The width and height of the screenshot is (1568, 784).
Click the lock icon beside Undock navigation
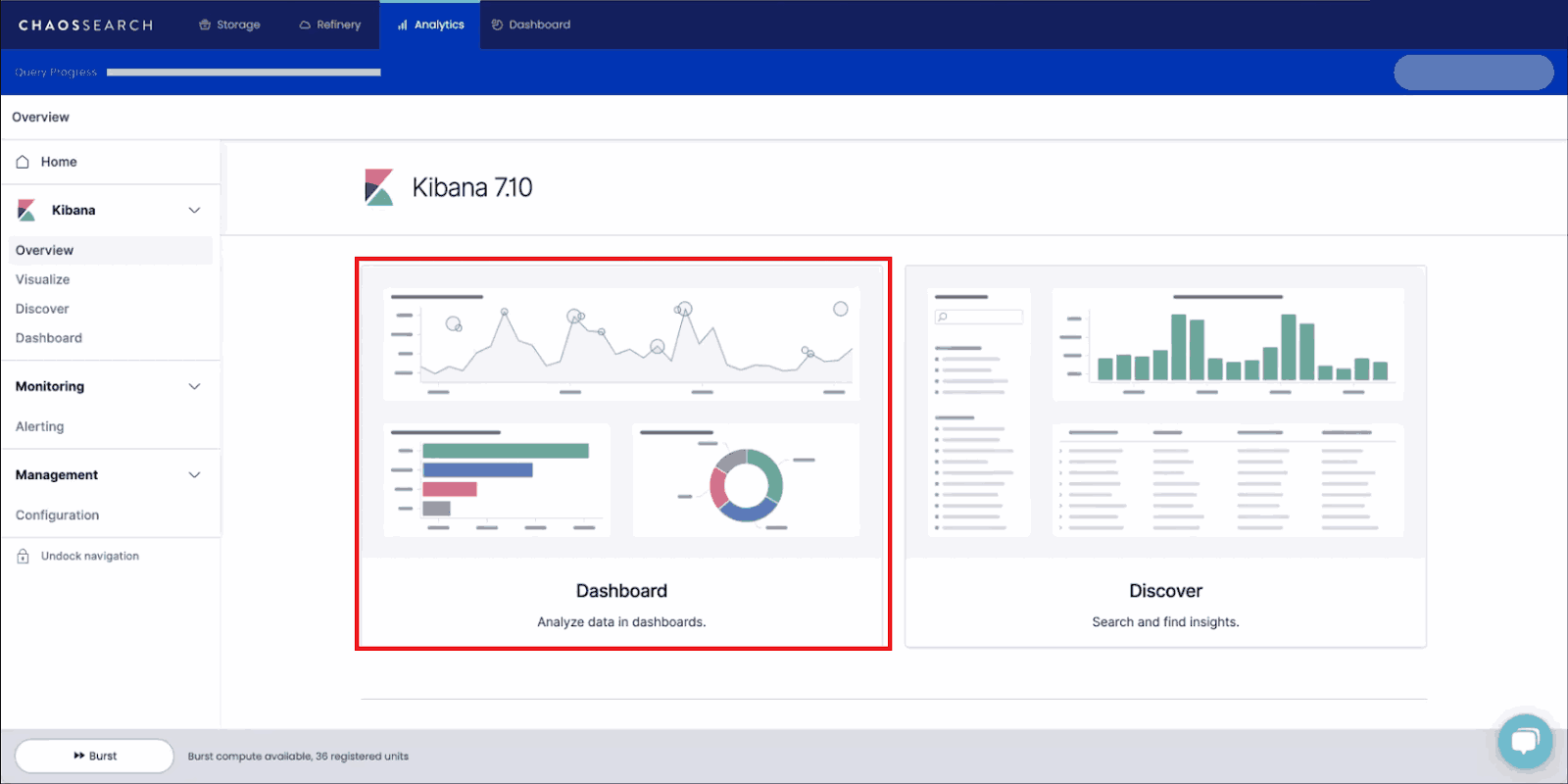tap(23, 556)
